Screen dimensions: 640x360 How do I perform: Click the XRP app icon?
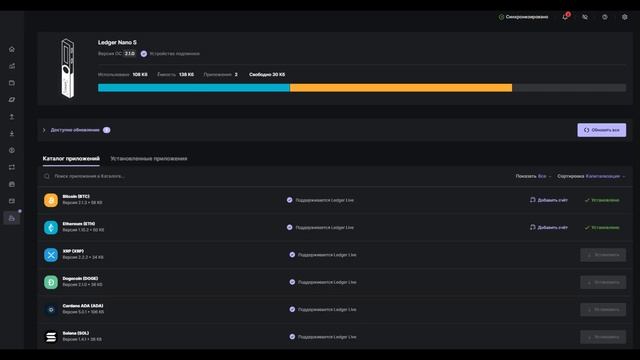click(x=51, y=255)
